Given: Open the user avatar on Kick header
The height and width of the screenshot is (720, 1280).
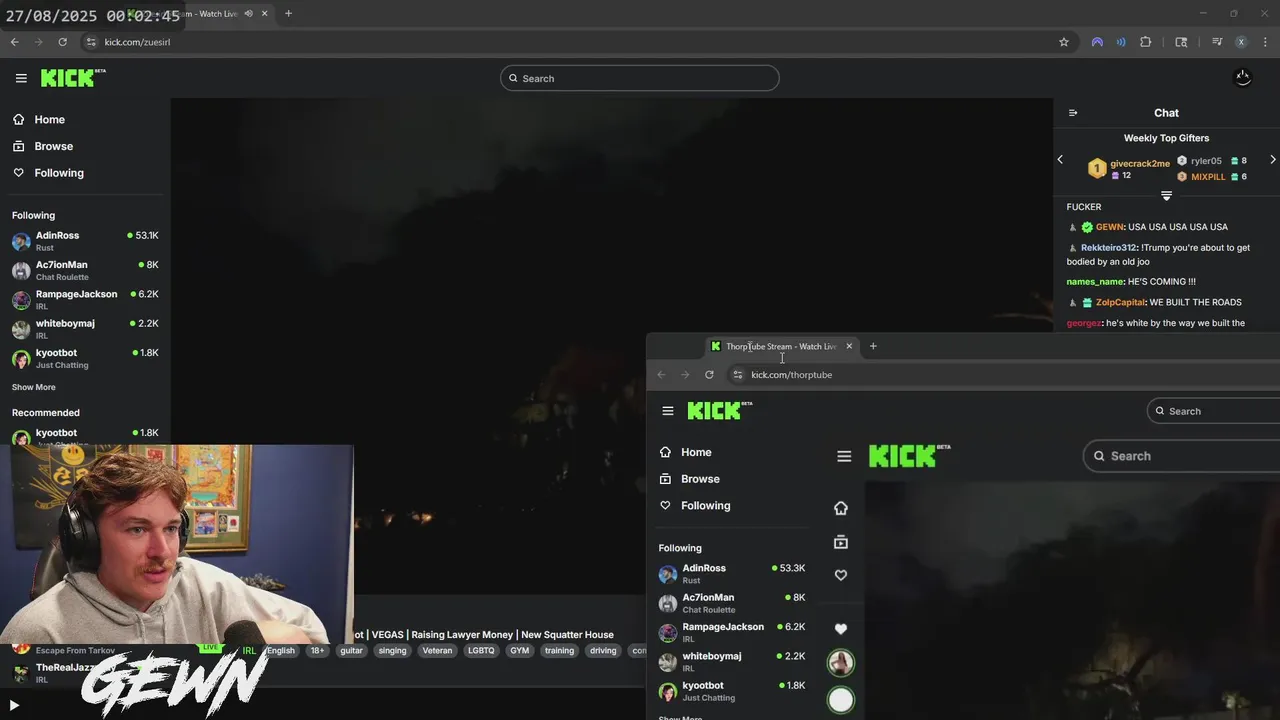Looking at the screenshot, I should [1243, 78].
